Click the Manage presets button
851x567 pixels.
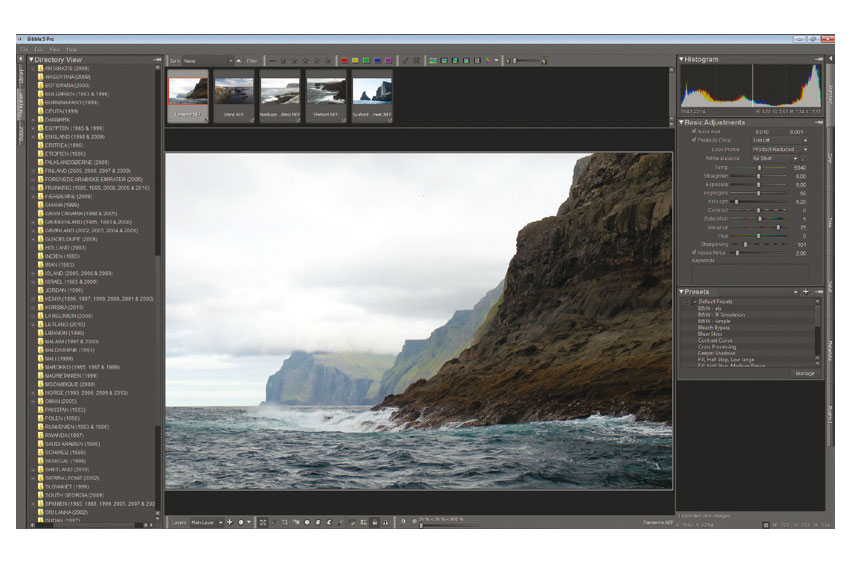804,373
